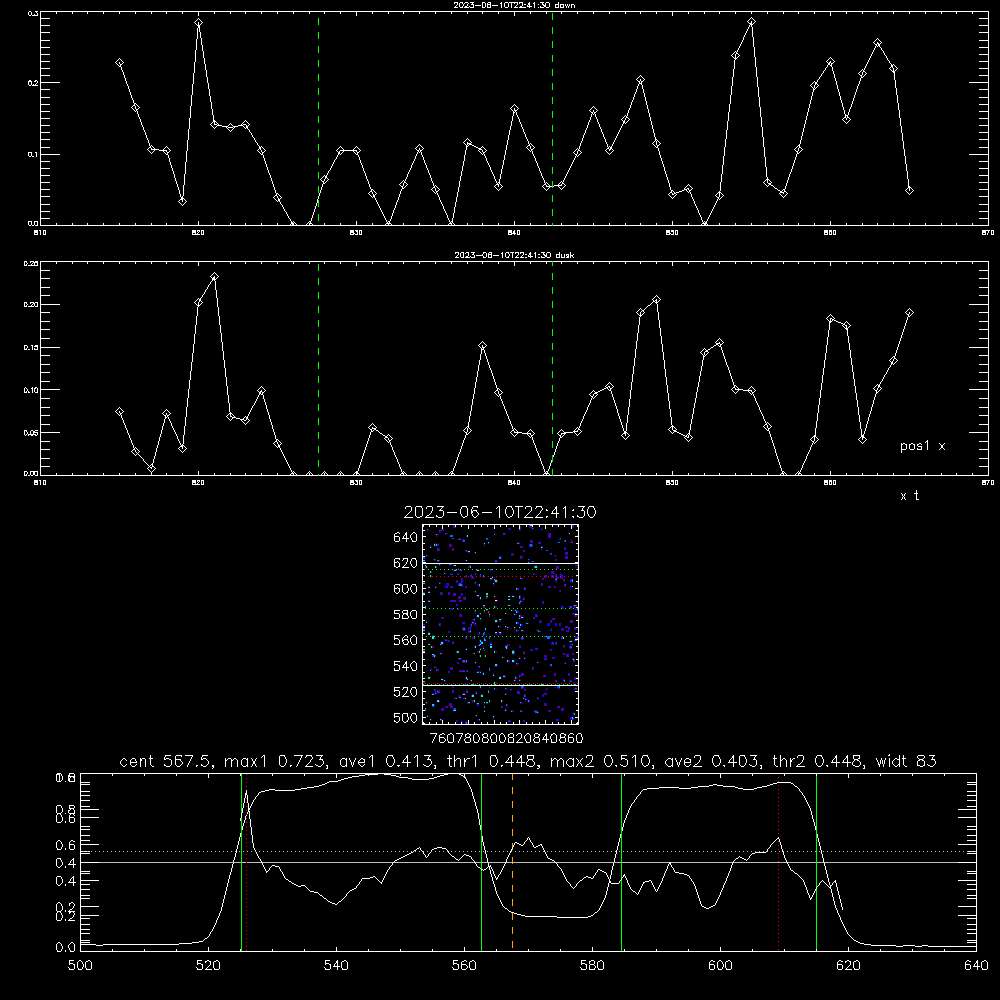This screenshot has width=1000, height=1000.
Task: Select the '2023-06-10T22:41:30' title above center image
Action: pos(500,512)
